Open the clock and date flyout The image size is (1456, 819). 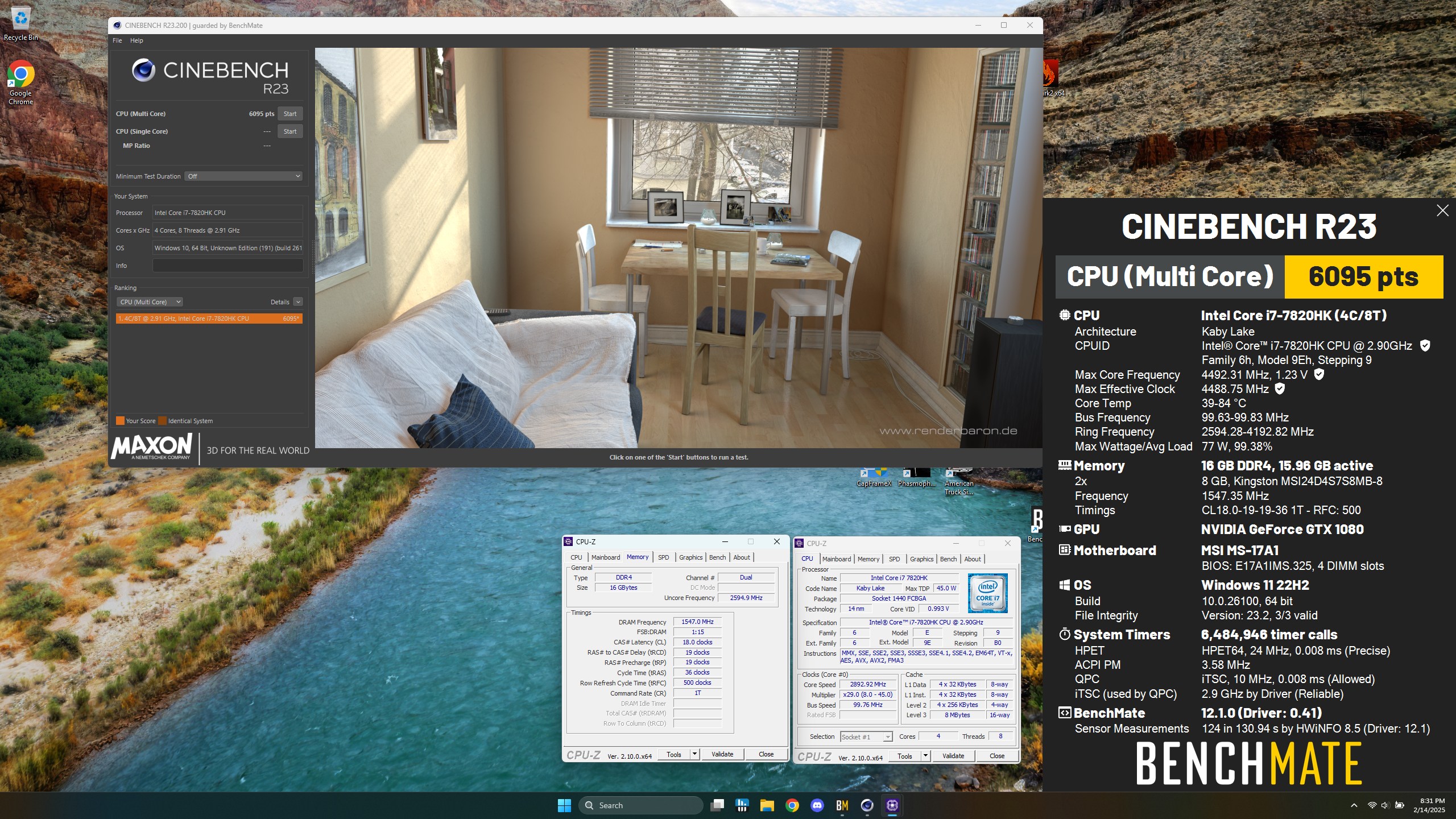tap(1429, 805)
